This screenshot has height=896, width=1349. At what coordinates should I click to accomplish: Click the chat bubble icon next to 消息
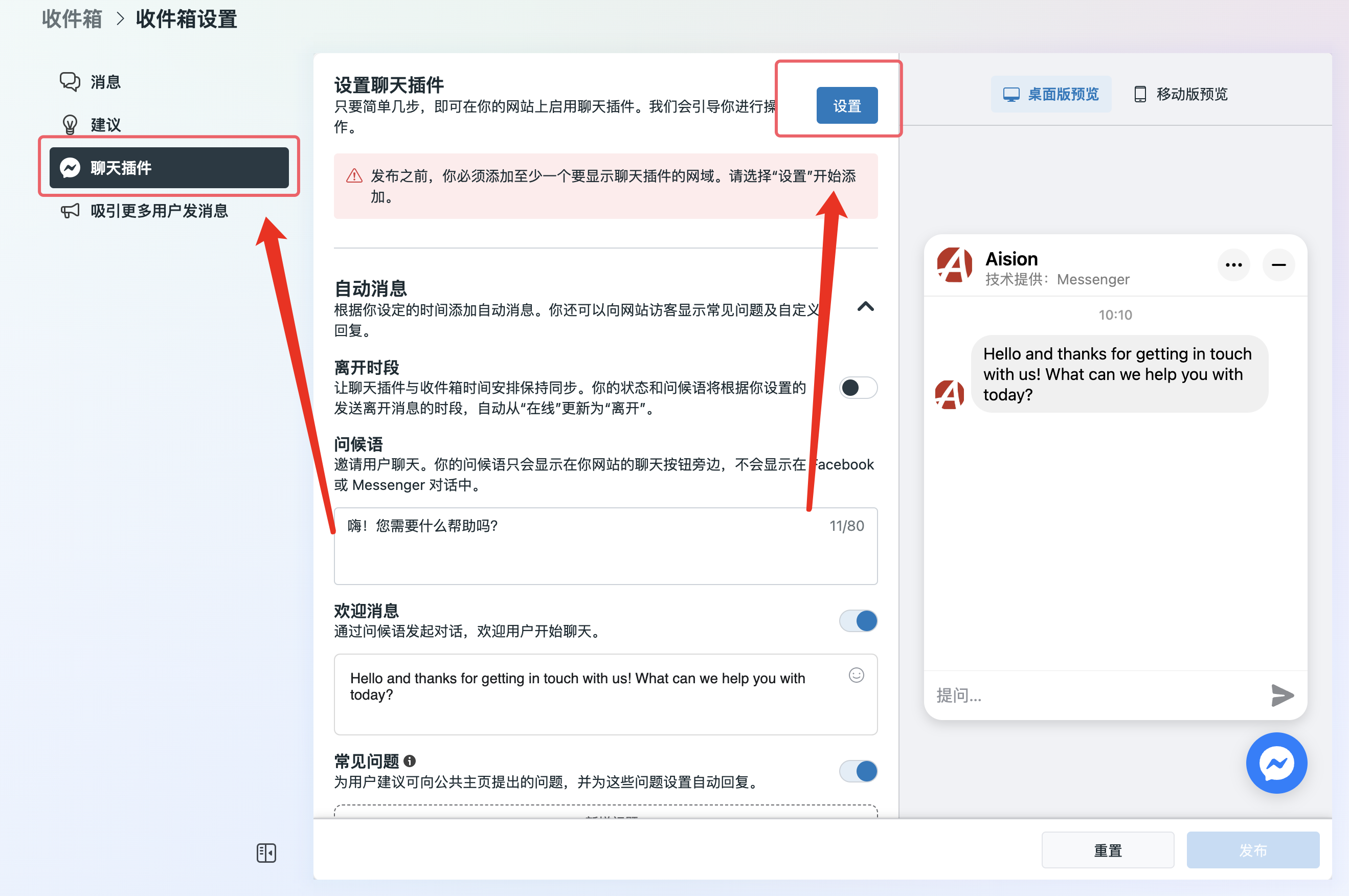tap(70, 82)
